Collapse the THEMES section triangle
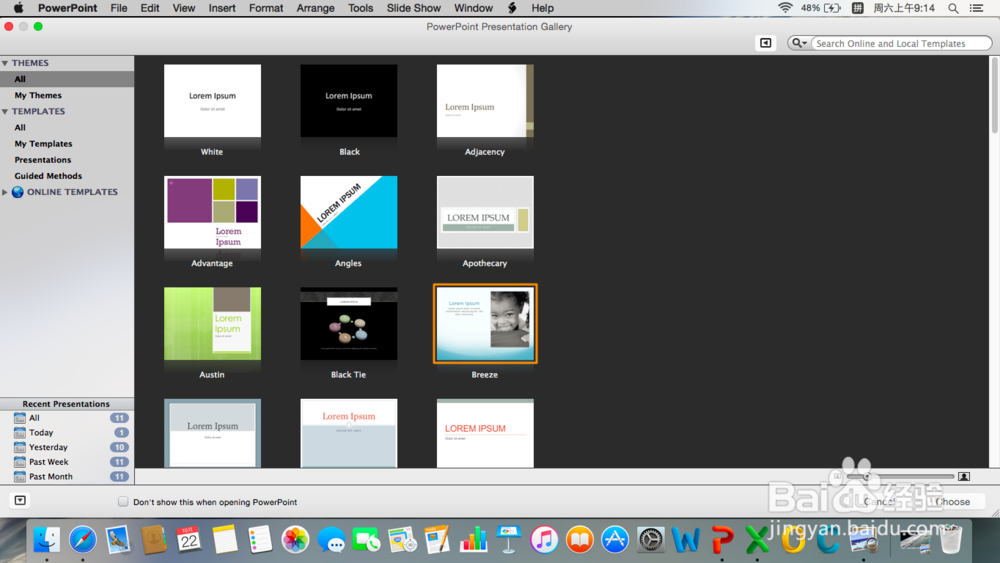 tap(5, 63)
